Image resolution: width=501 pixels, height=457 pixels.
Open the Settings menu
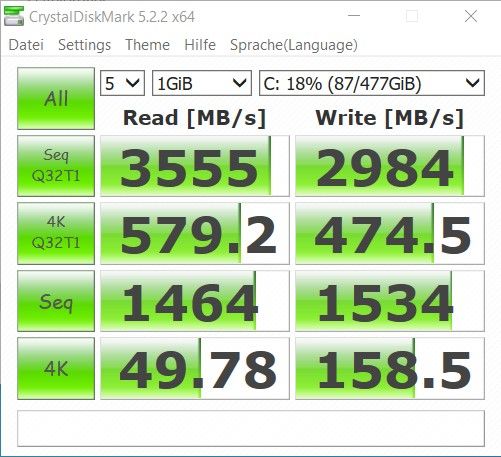pos(84,45)
